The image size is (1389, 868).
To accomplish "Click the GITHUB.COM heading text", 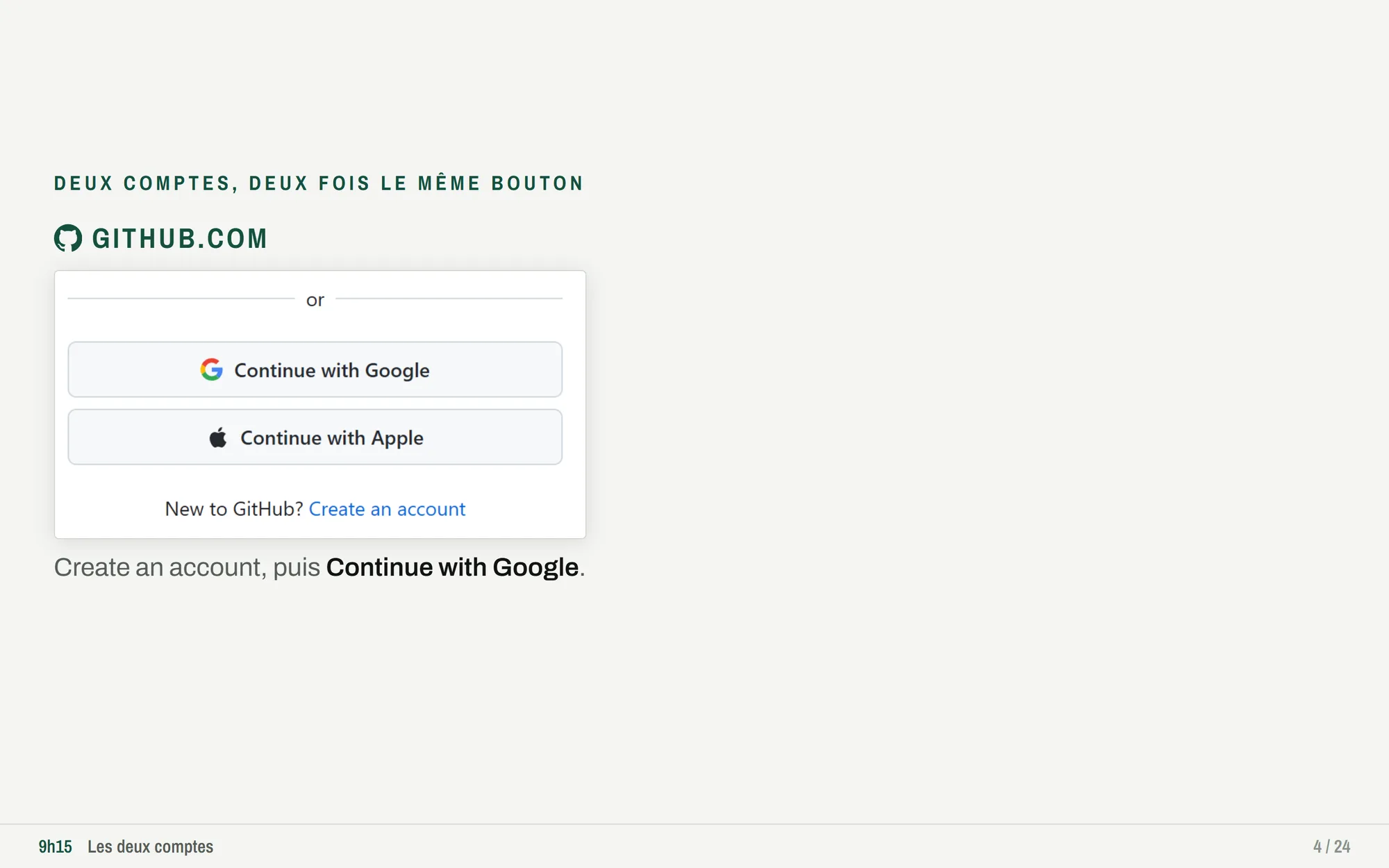I will tap(180, 238).
